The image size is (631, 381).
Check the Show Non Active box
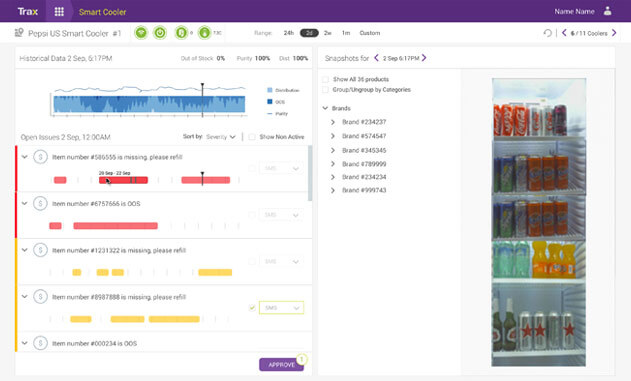[x=252, y=137]
